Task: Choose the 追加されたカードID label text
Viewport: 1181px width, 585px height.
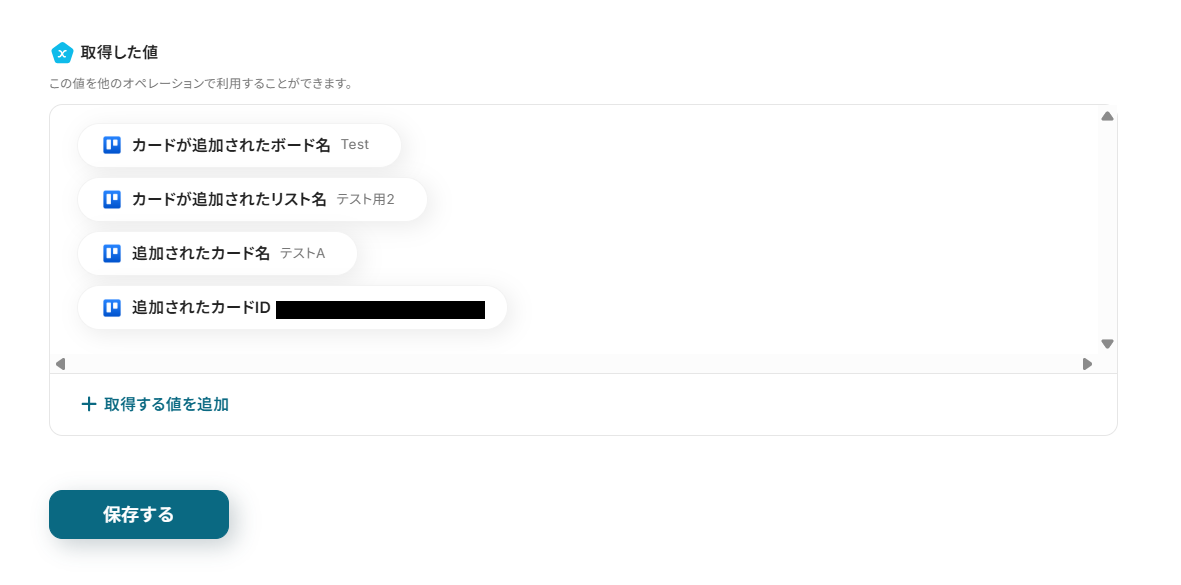Action: (x=201, y=307)
